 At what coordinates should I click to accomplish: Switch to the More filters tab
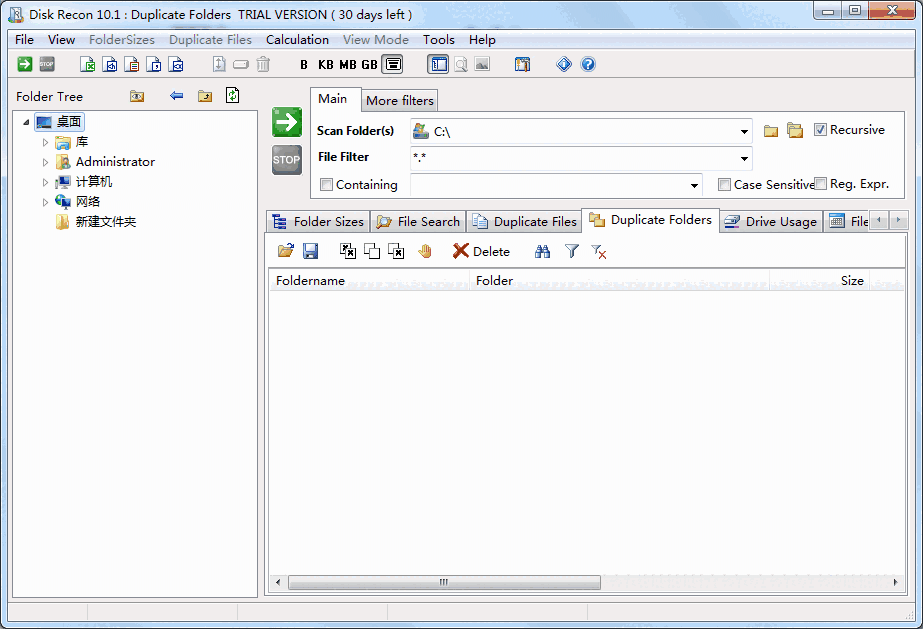[399, 100]
